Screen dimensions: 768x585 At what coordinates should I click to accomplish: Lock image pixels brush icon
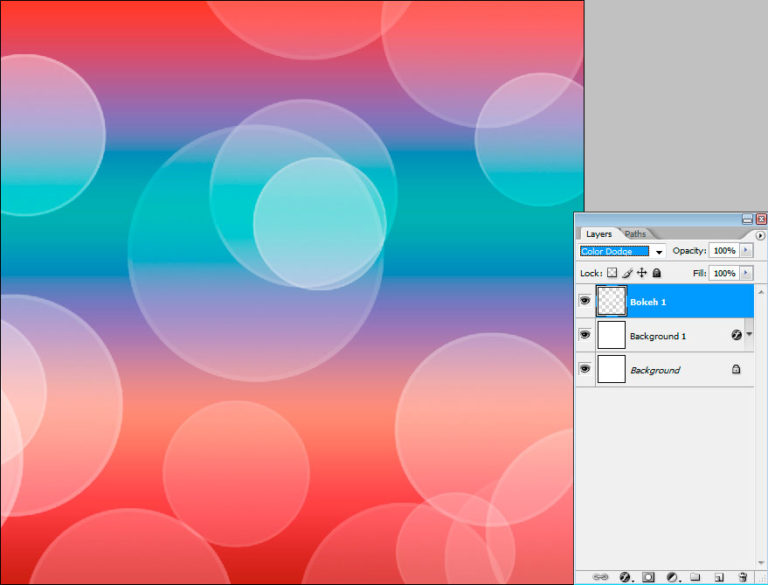pos(627,272)
